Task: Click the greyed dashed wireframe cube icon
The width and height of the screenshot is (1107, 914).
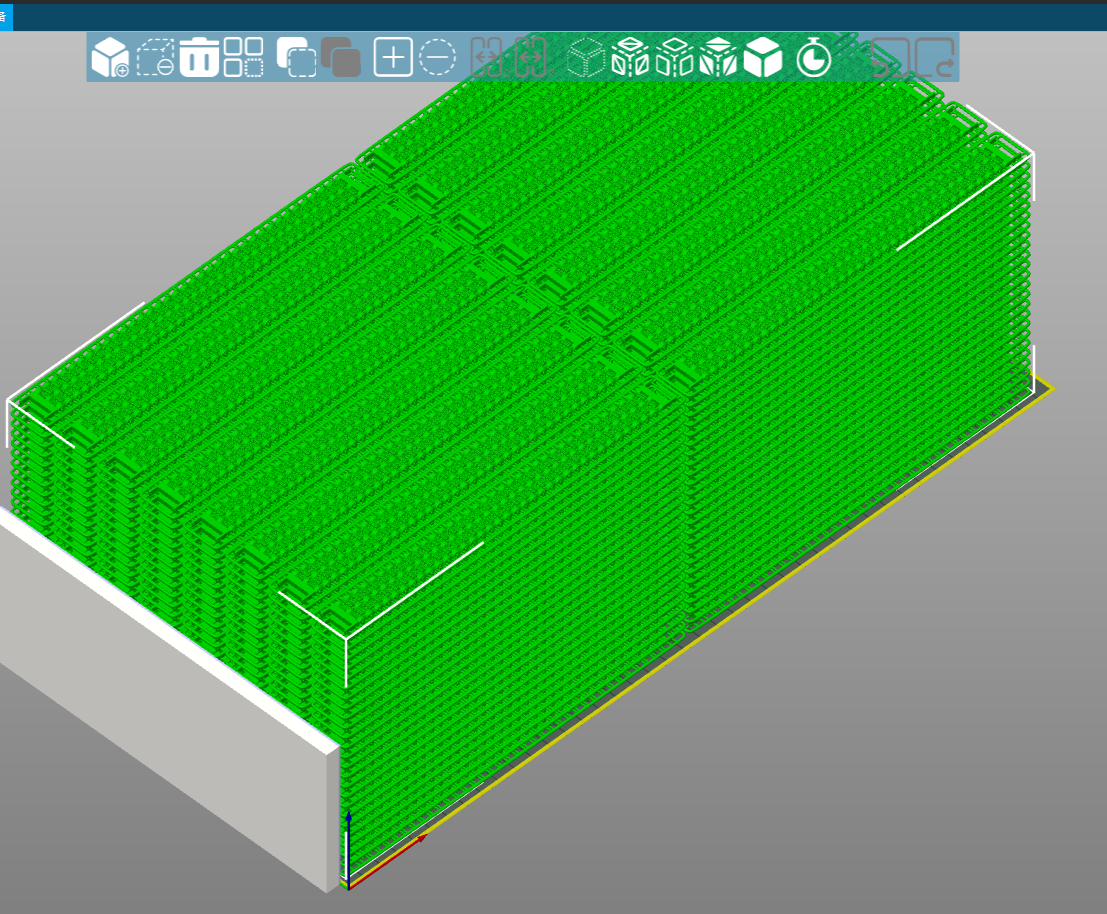Action: click(x=586, y=57)
